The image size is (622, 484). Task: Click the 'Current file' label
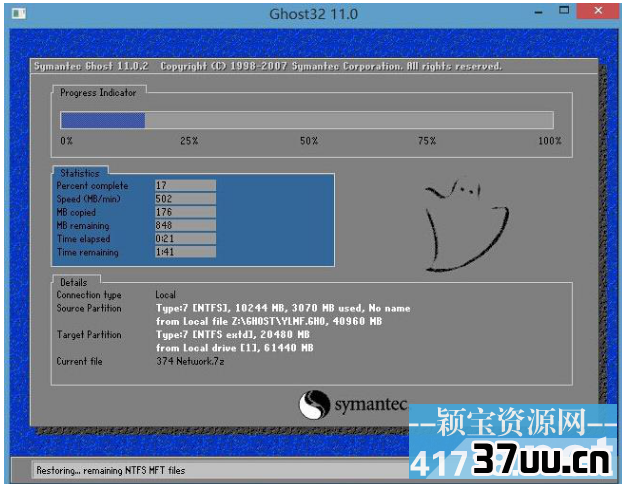coord(79,361)
